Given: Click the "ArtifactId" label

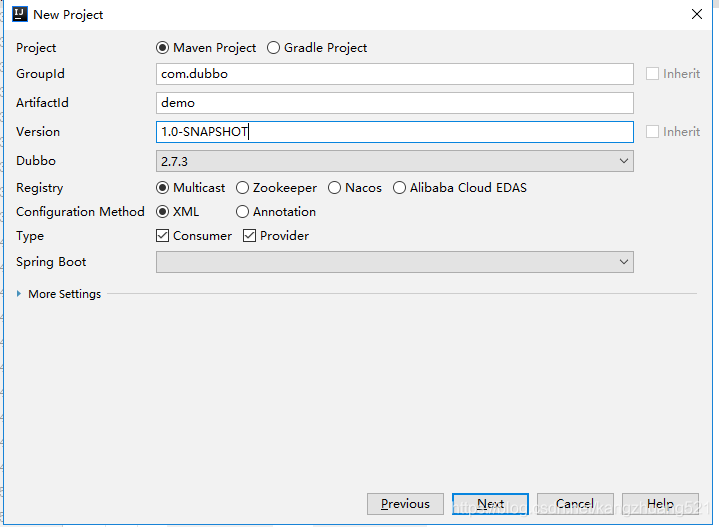Looking at the screenshot, I should pos(42,102).
